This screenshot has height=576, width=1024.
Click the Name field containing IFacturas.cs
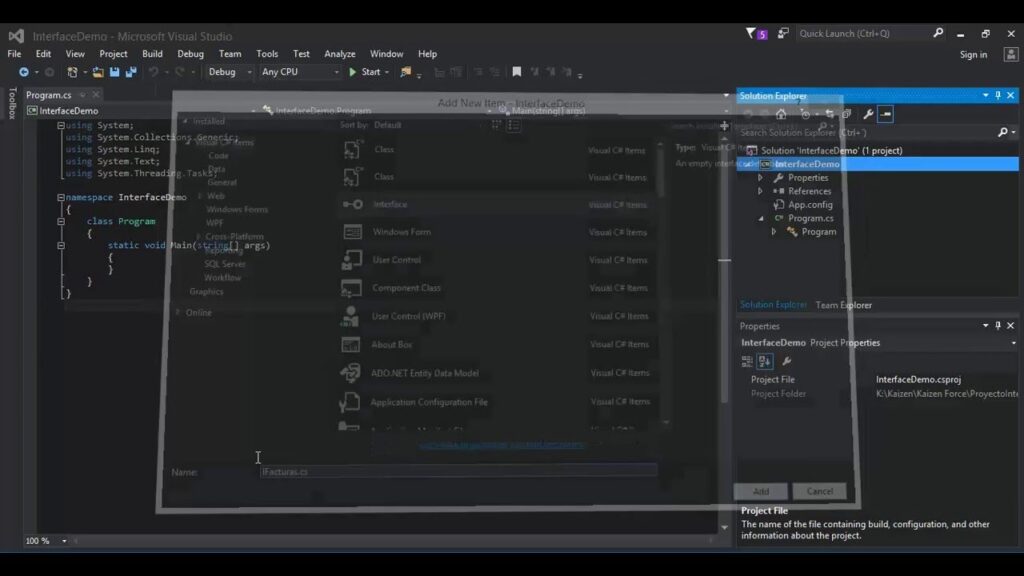(458, 472)
